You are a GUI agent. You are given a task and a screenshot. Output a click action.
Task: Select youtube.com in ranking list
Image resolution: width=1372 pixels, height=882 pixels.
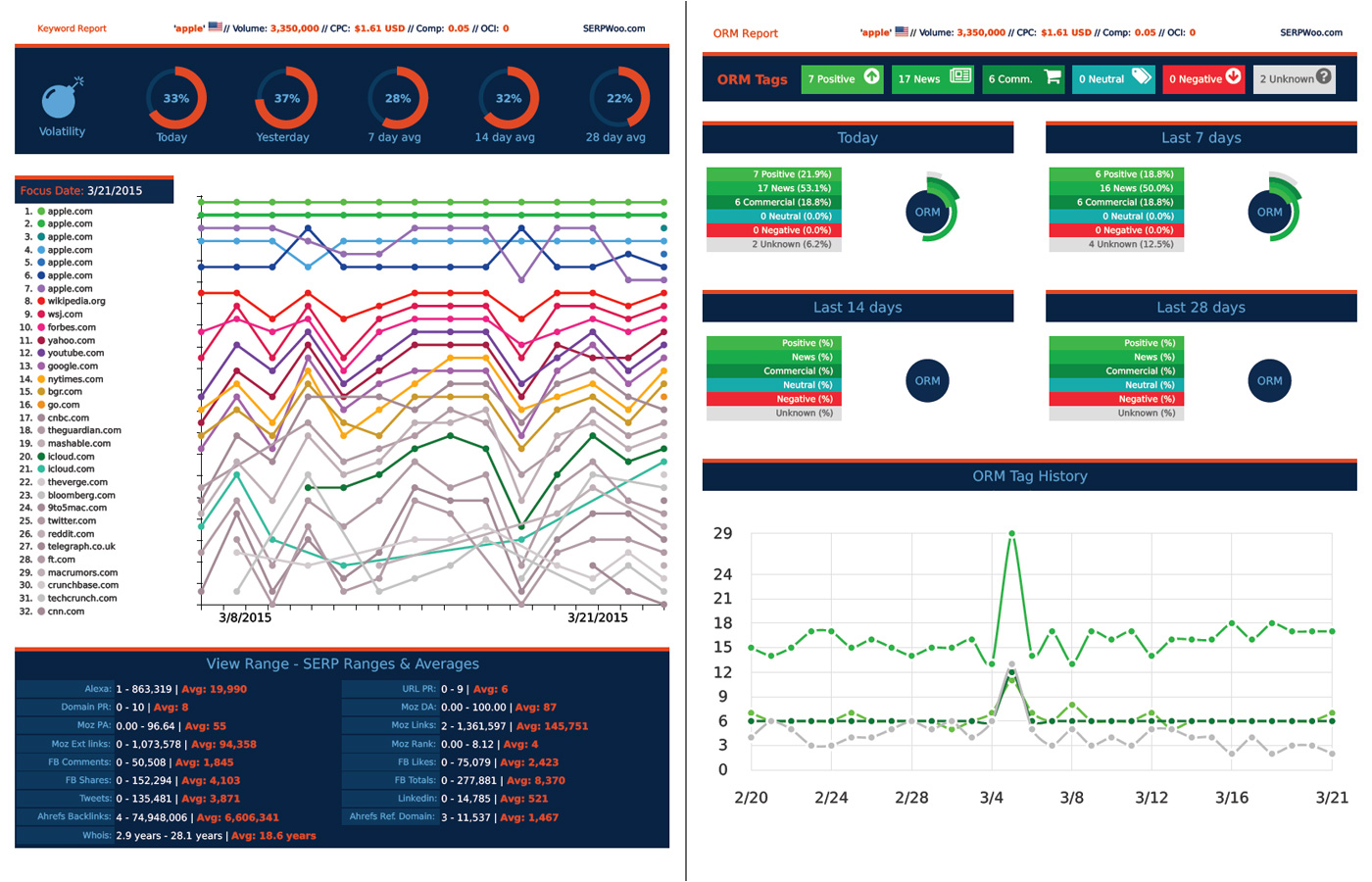coord(75,353)
